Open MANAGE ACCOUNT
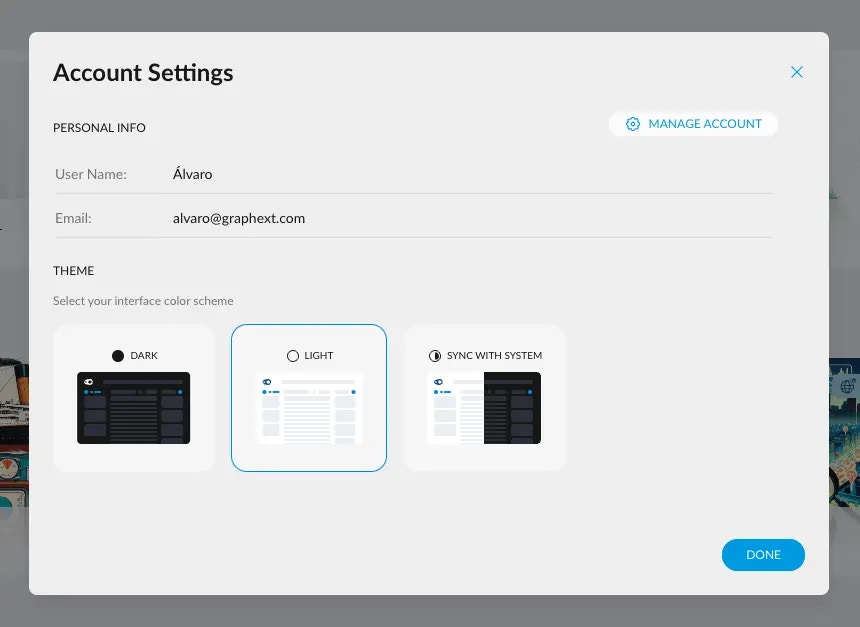Viewport: 860px width, 627px height. pos(693,123)
